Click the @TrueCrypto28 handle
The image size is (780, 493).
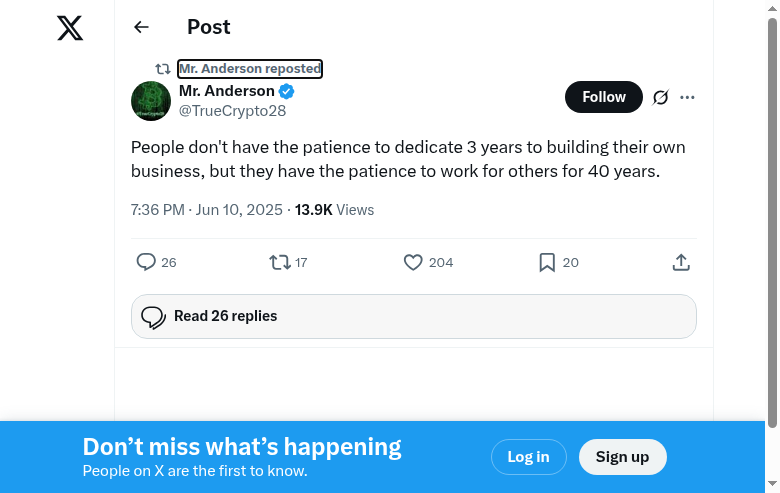click(x=232, y=111)
